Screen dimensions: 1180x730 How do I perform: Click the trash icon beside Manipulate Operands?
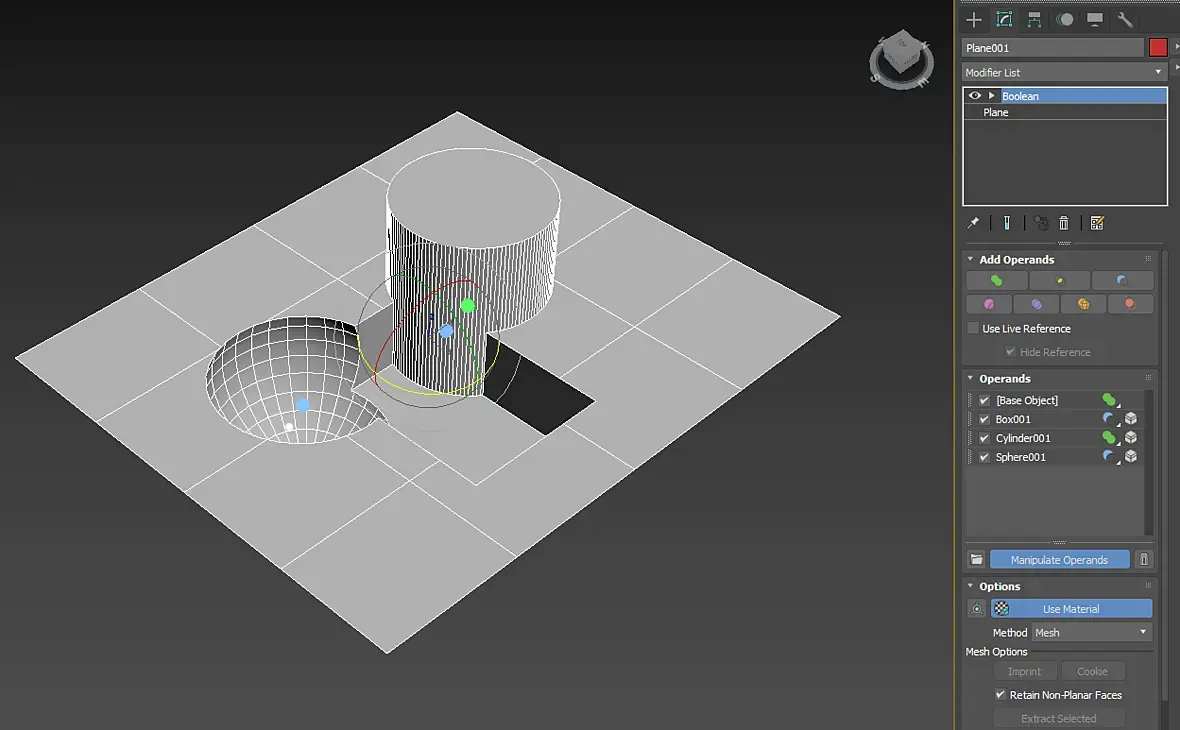(x=1144, y=559)
